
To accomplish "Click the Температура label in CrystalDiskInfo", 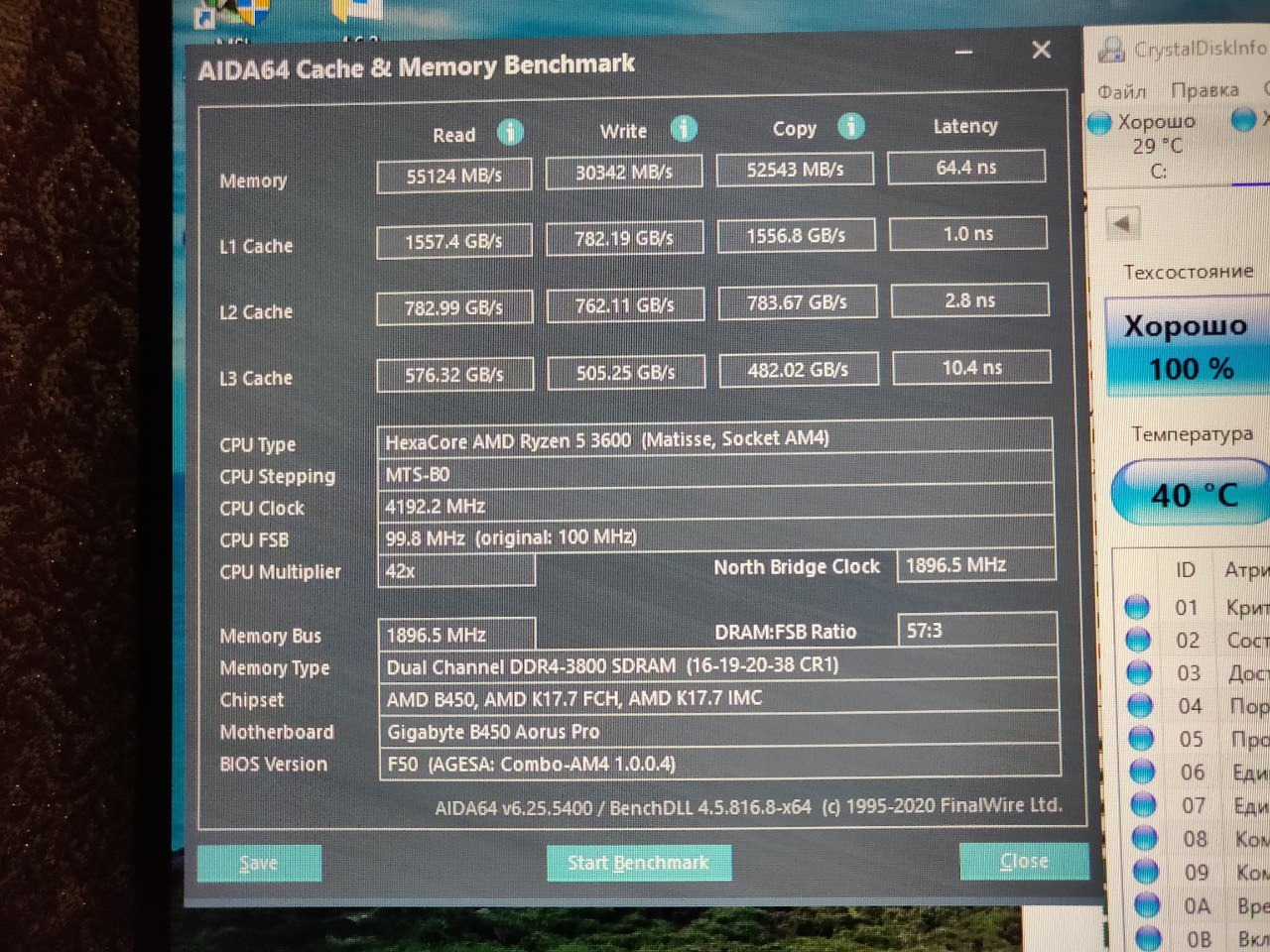I will [x=1192, y=433].
